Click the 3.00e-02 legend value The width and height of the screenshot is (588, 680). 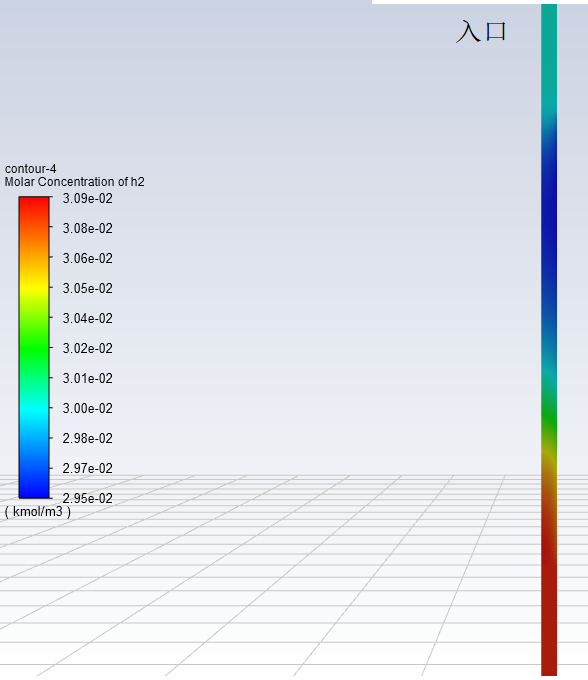click(88, 408)
